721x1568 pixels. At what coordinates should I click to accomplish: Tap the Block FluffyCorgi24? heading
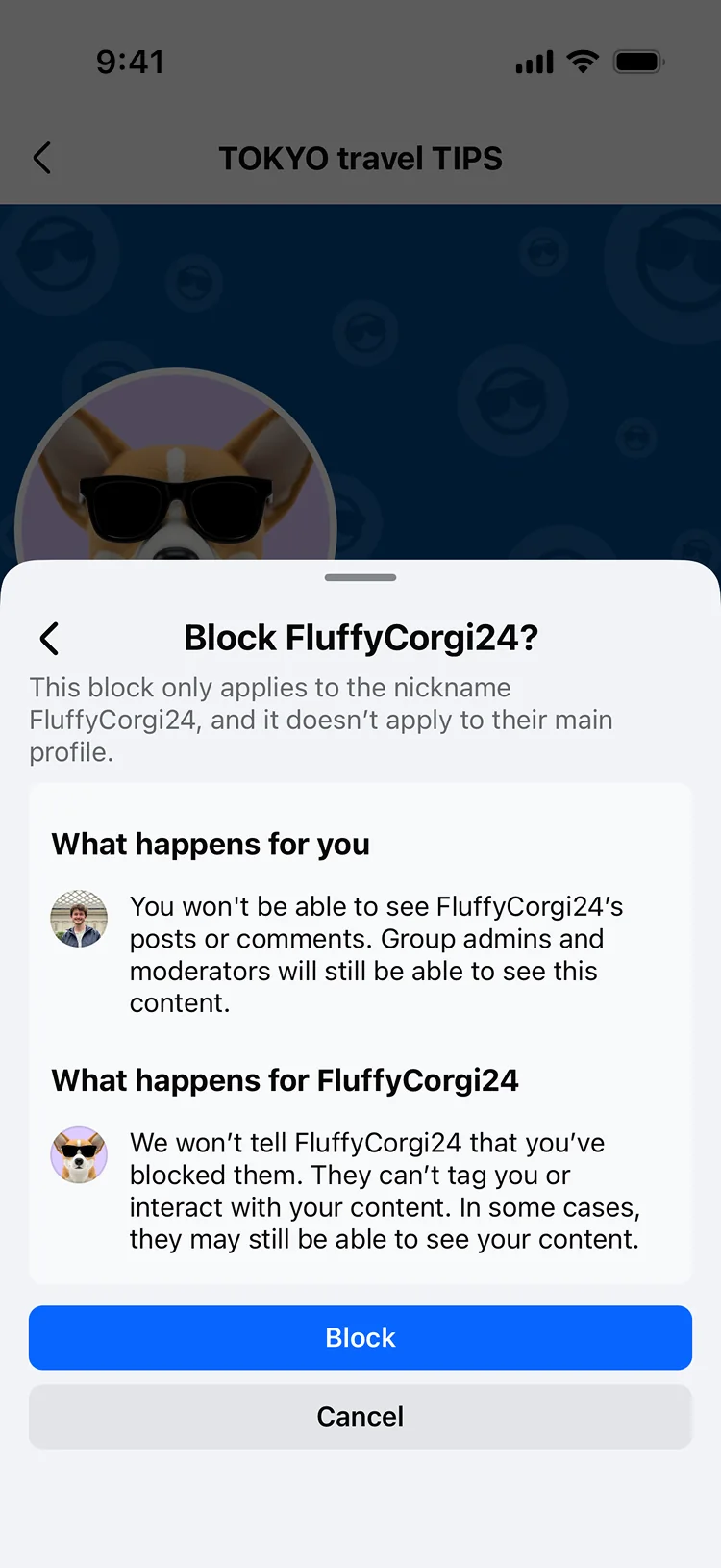360,638
